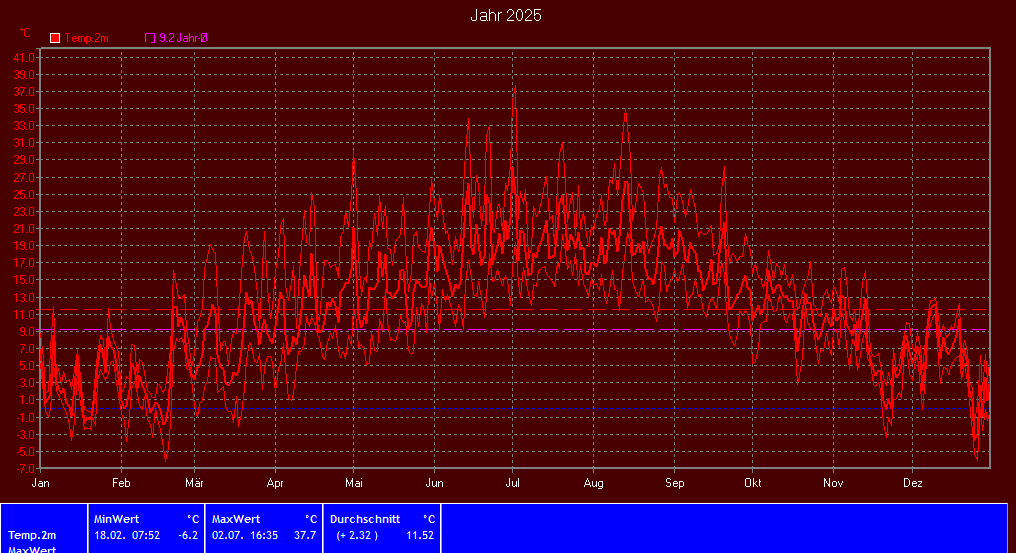Click the 9.2 Jahr-Ø legend label
This screenshot has height=553, width=1016.
click(183, 38)
